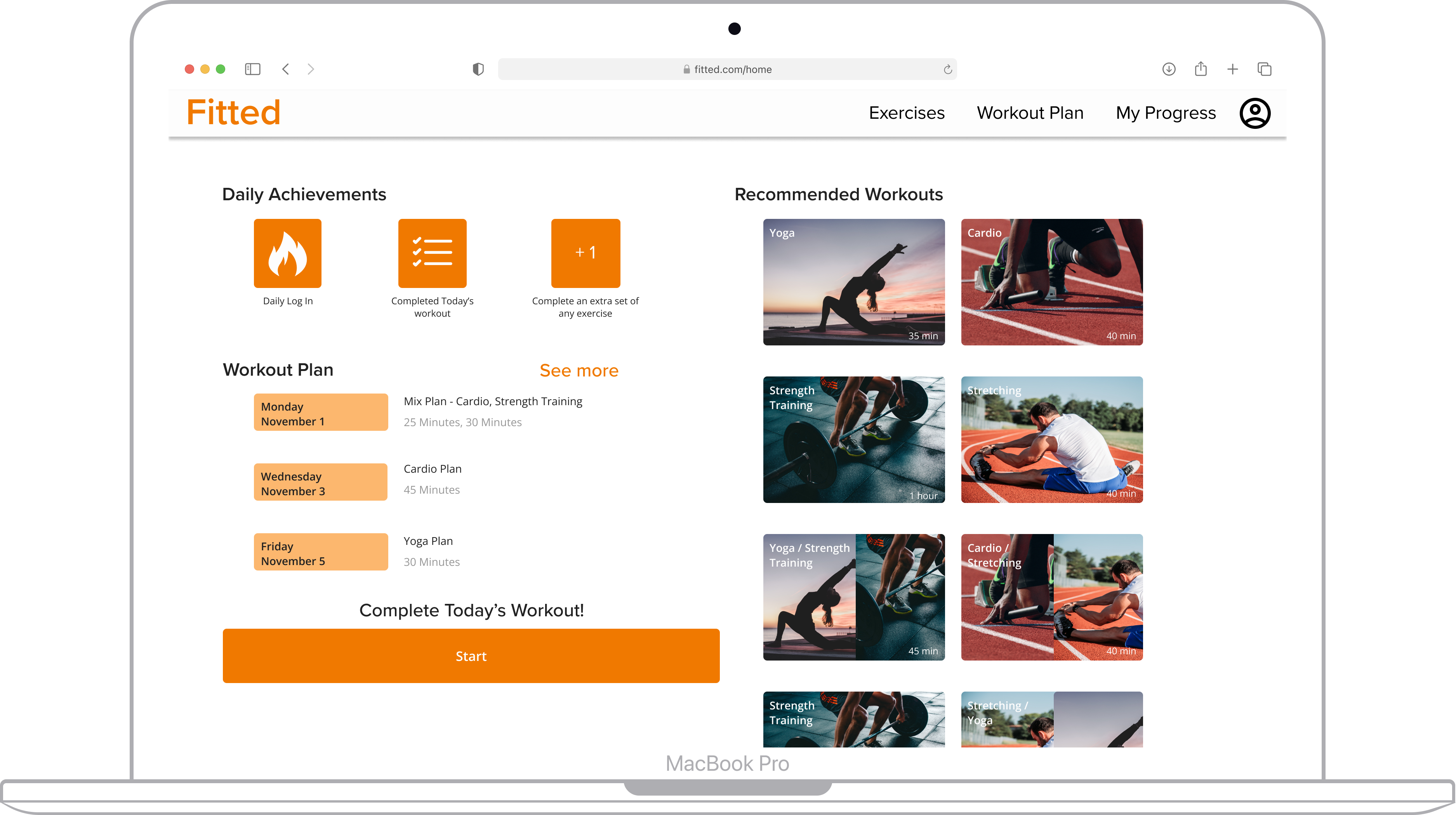Click the share page icon
The image size is (1456, 815).
[x=1201, y=69]
